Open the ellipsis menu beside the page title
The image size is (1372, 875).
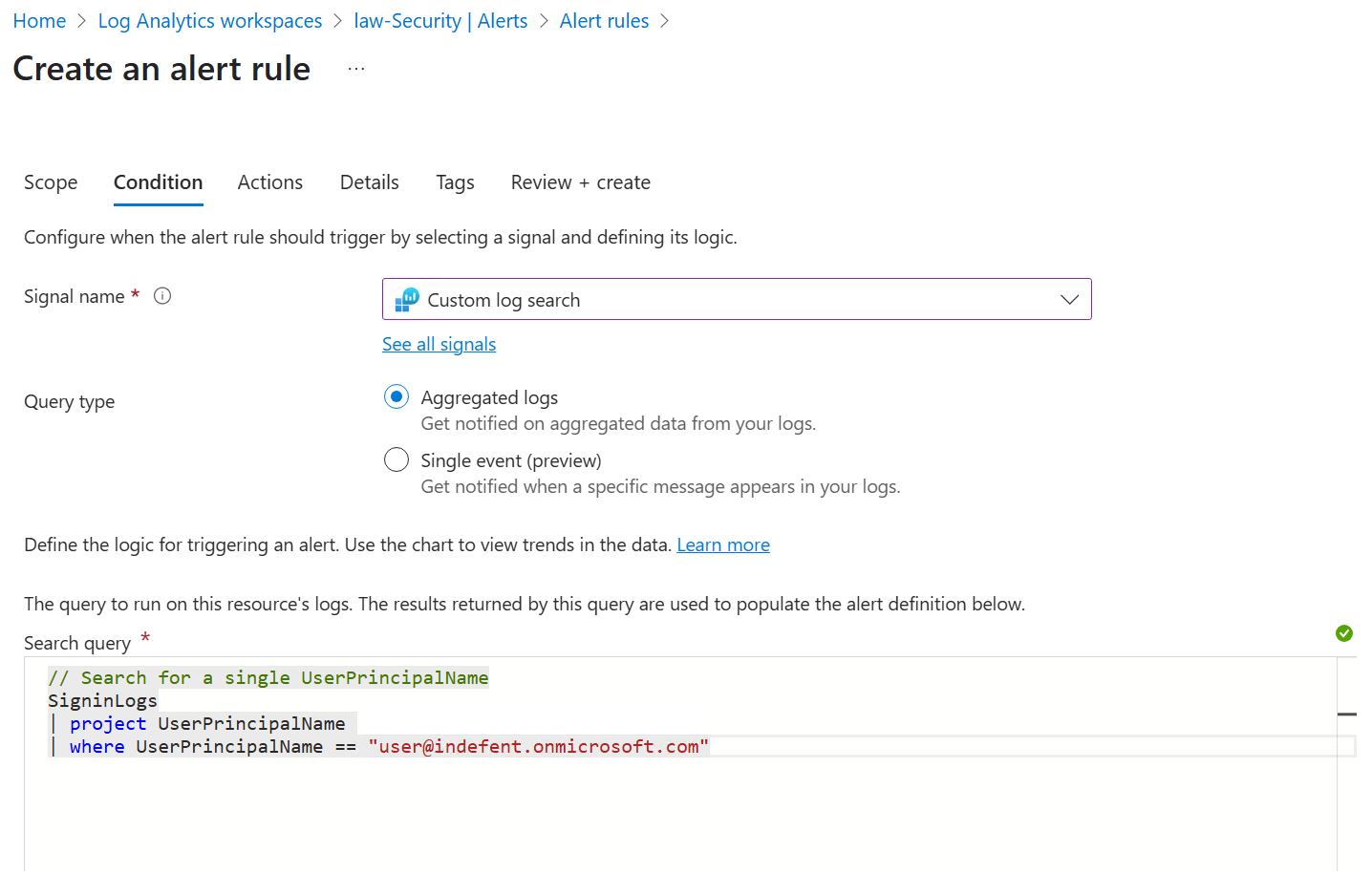pos(356,70)
